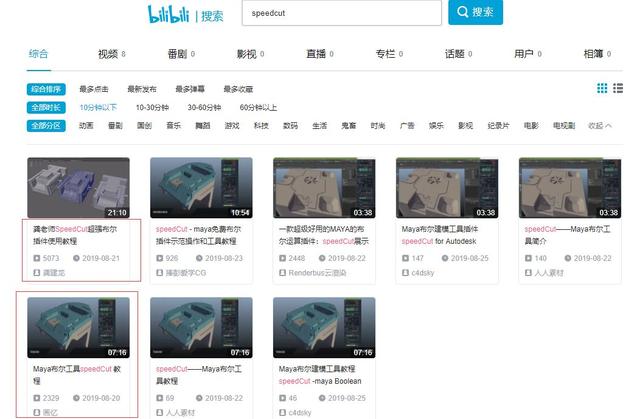Screen dimensions: 640x419
Task: Click the bilibili logo
Action: (169, 14)
